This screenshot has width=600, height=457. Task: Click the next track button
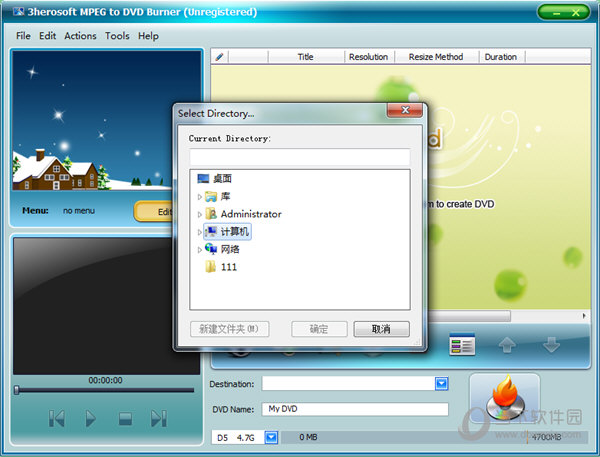pos(159,418)
